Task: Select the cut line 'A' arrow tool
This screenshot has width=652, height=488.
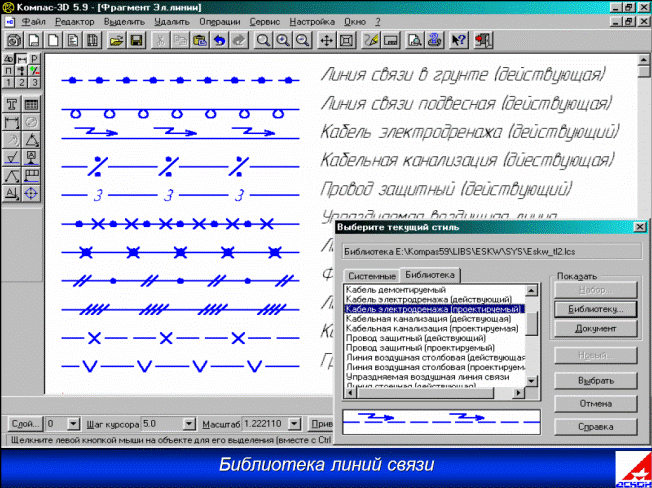Action: (12, 194)
